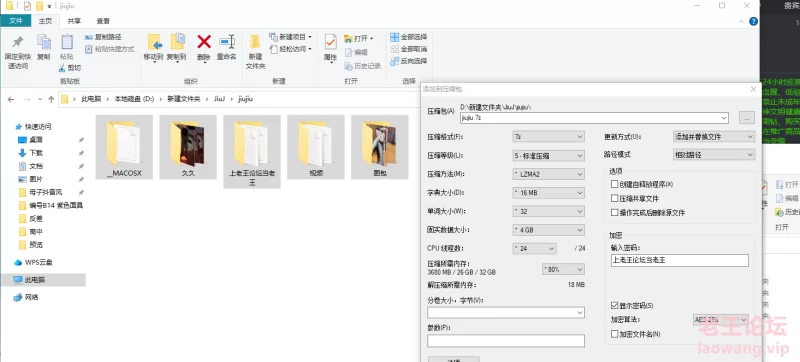Open memory usage 80% dropdown
The height and width of the screenshot is (362, 800).
[x=563, y=269]
